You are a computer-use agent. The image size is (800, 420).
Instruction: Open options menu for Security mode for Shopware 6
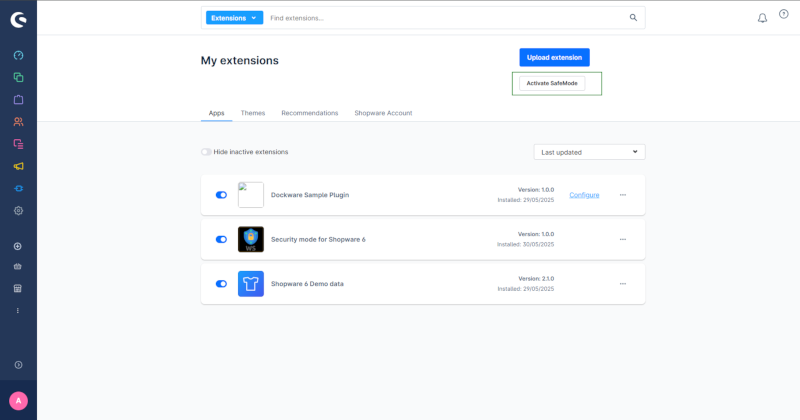coord(623,239)
